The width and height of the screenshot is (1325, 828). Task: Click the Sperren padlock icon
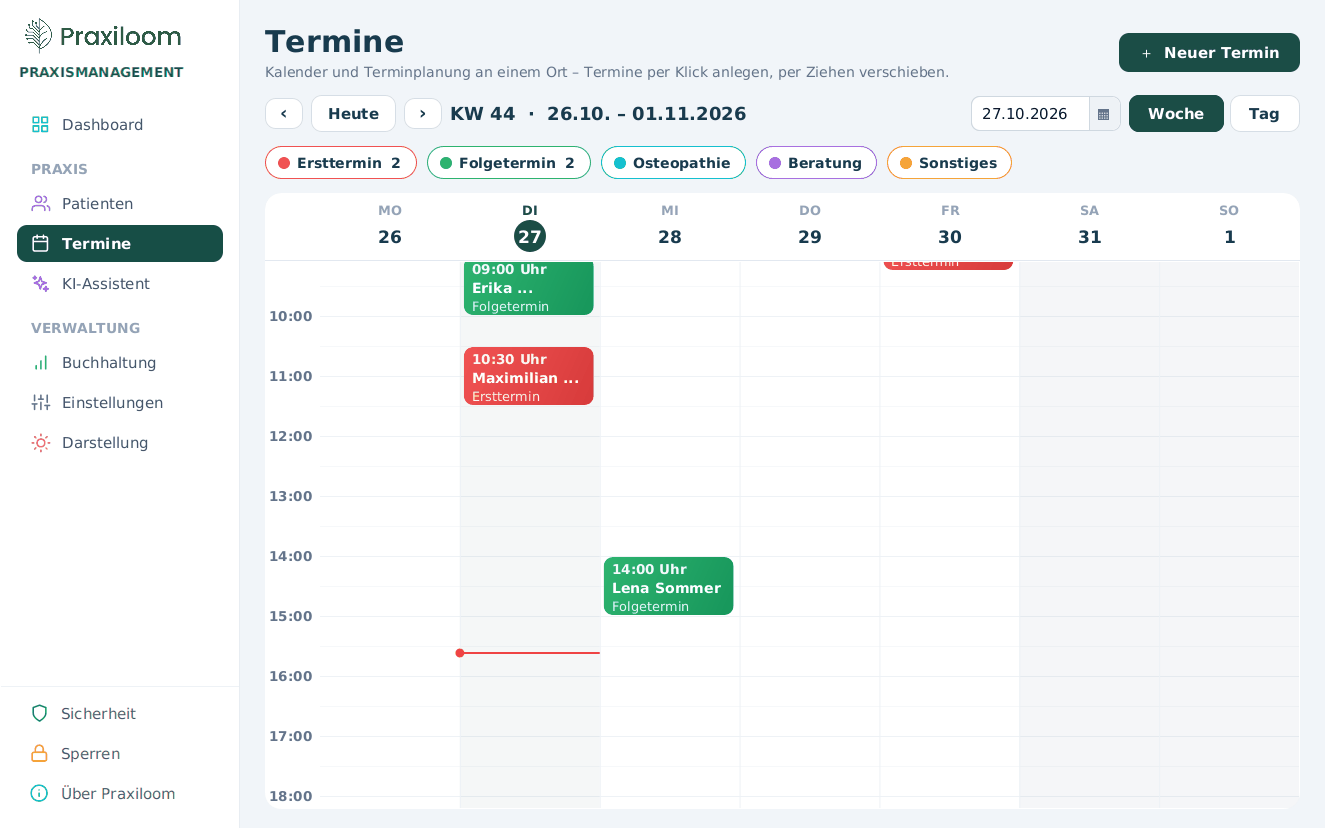(x=39, y=753)
